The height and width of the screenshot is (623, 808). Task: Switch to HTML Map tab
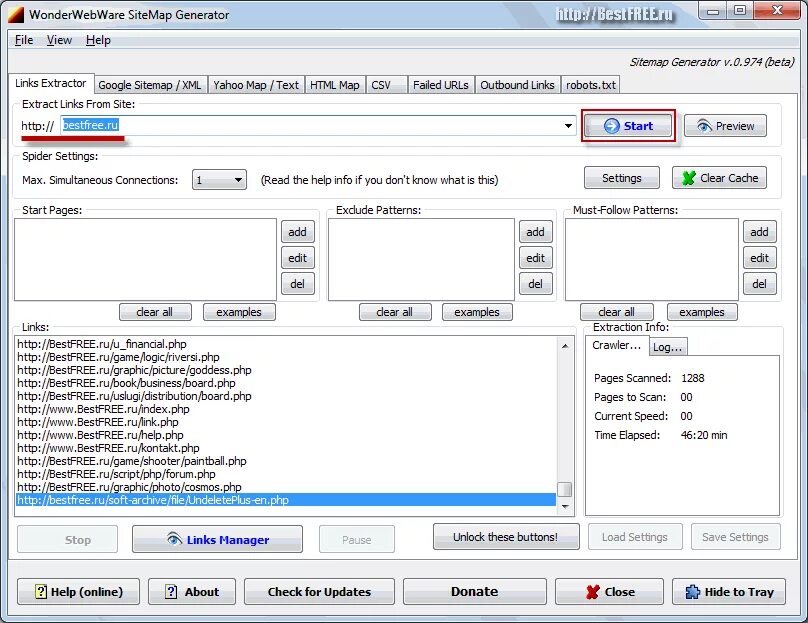point(335,85)
